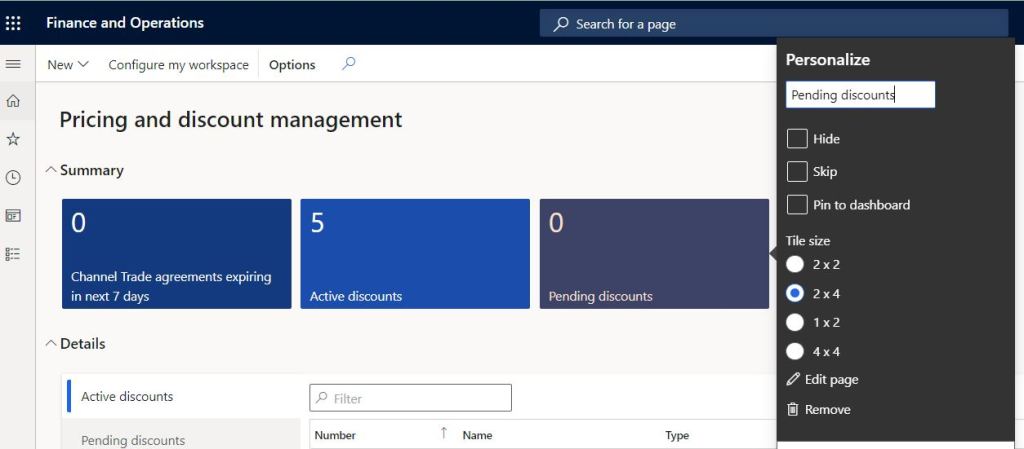Expand the hamburger navigation pane
This screenshot has width=1024, height=449.
[13, 64]
